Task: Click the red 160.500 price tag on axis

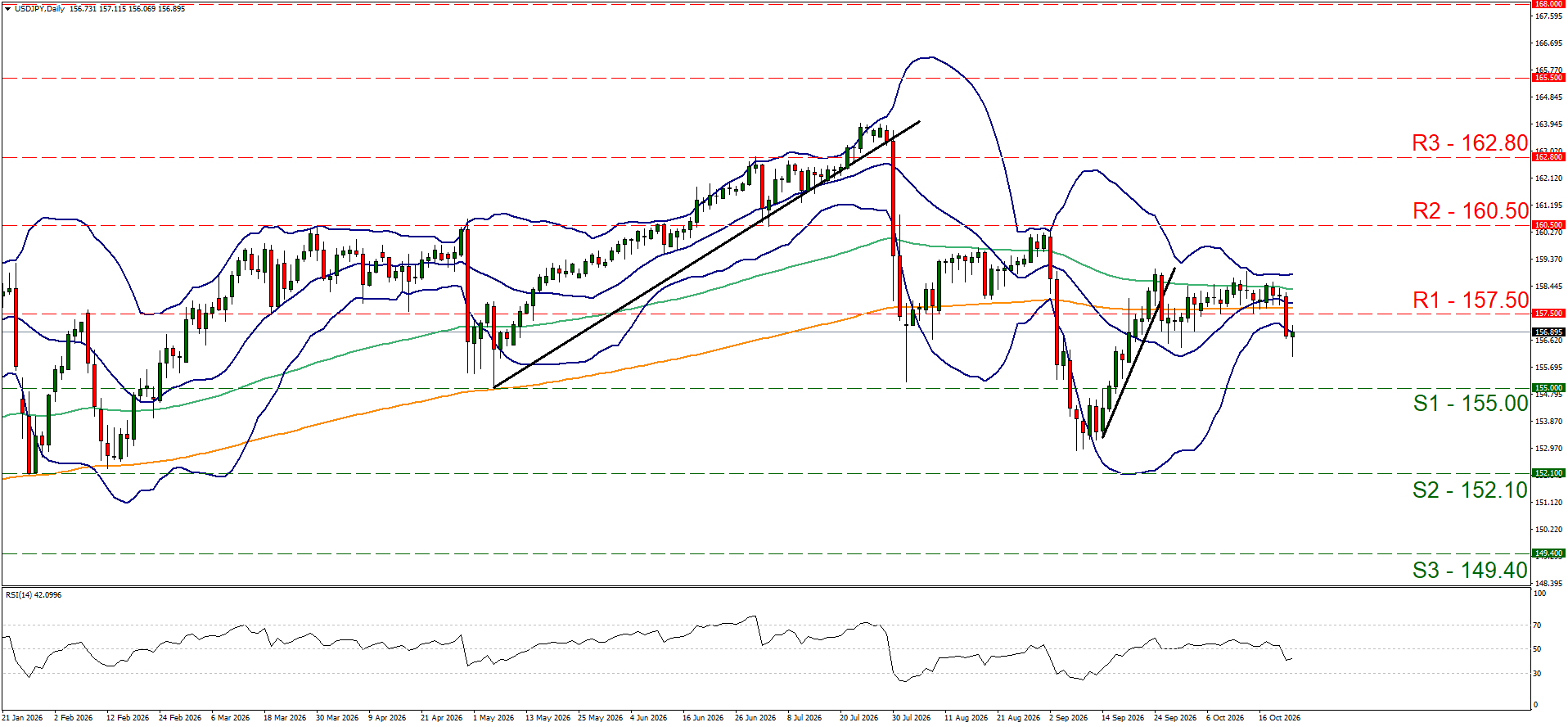Action: pos(1548,224)
